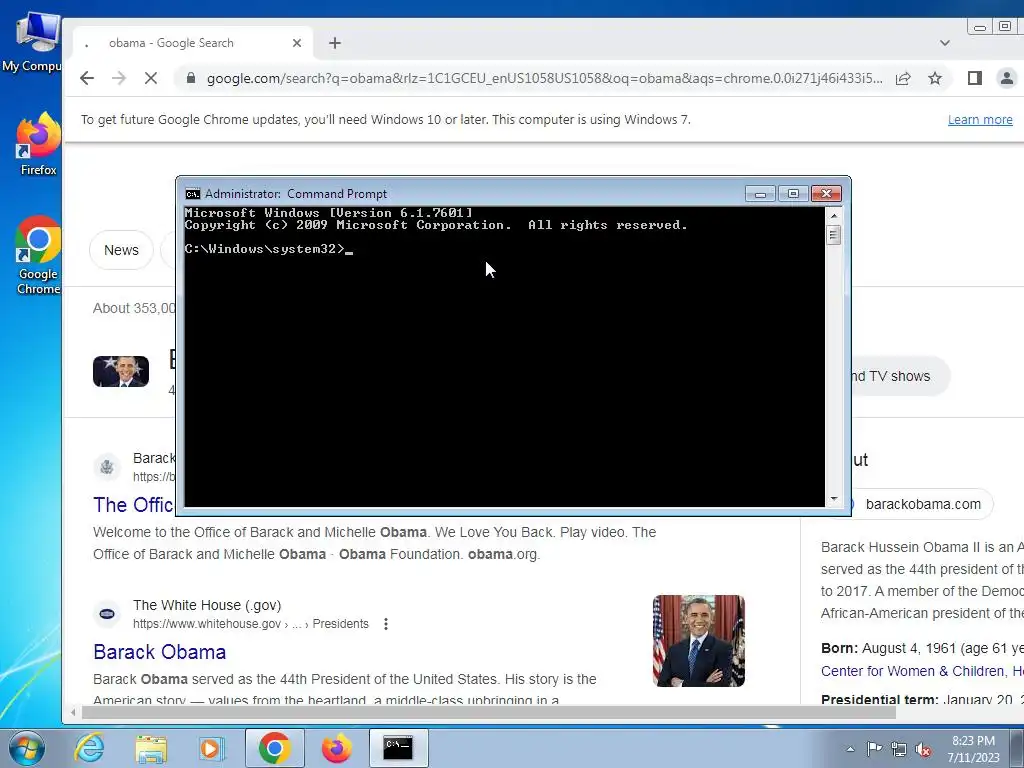1024x768 pixels.
Task: Click Barack result site favicon
Action: tap(107, 467)
